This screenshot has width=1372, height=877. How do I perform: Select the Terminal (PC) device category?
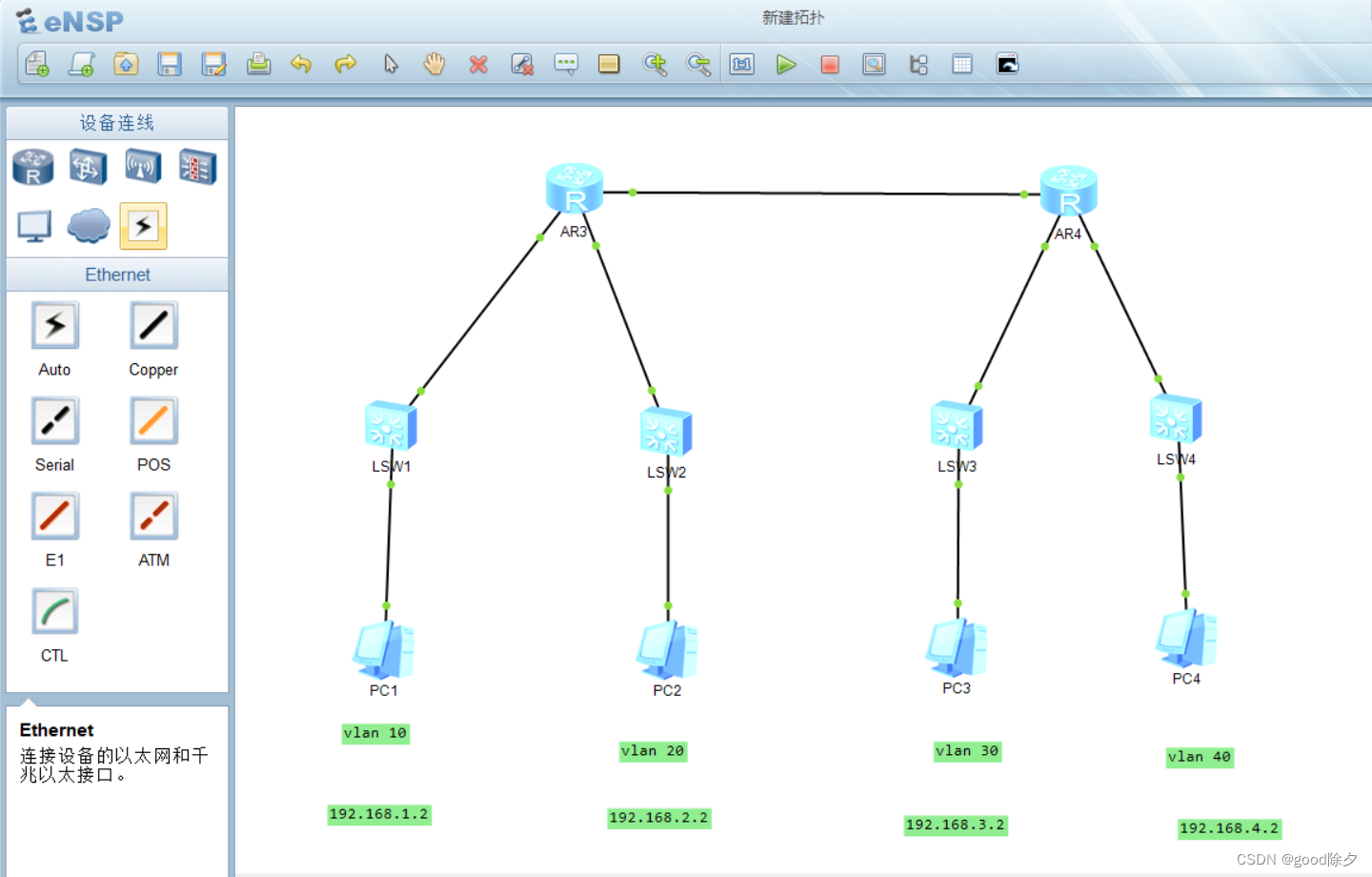tap(33, 226)
